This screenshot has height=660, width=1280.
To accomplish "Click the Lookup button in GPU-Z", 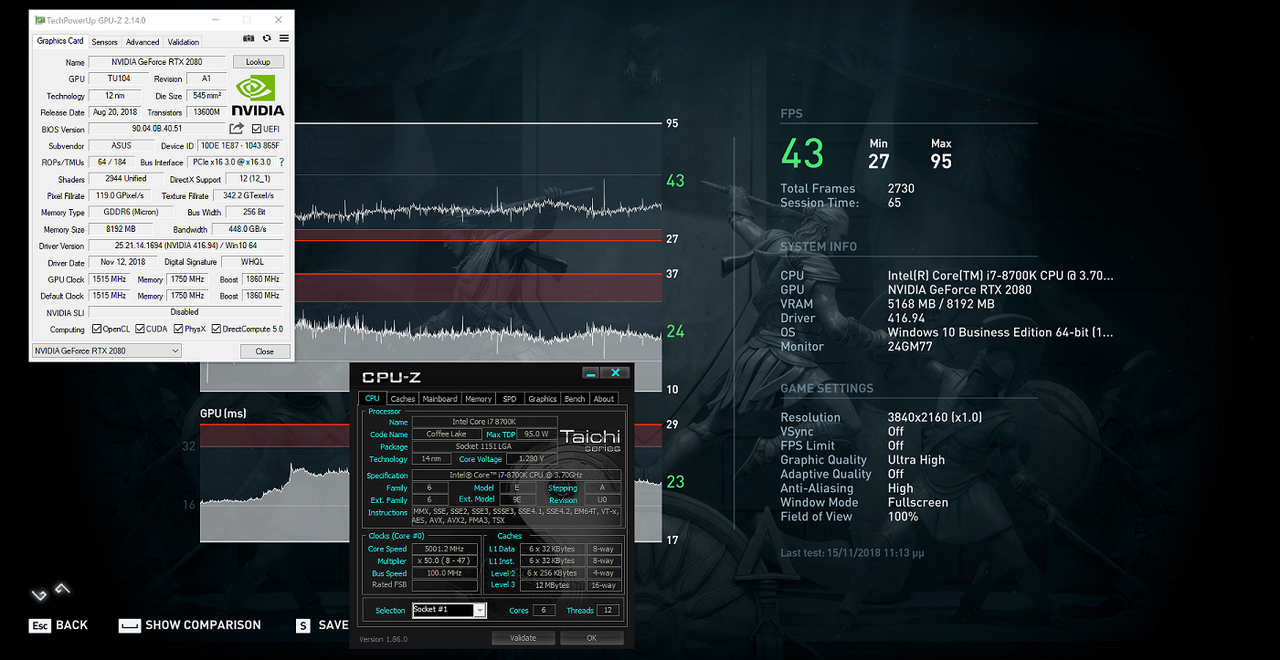I will pos(258,62).
